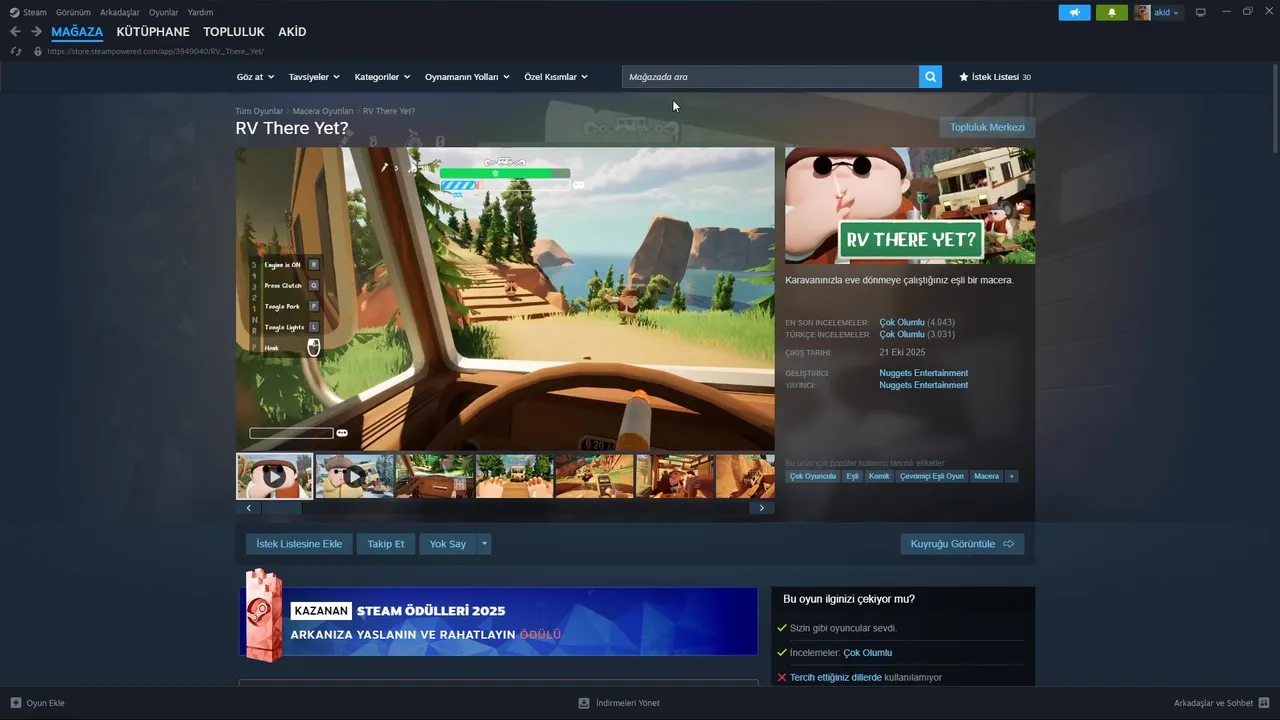Open the akid account dropdown
1280x720 pixels.
(1167, 12)
